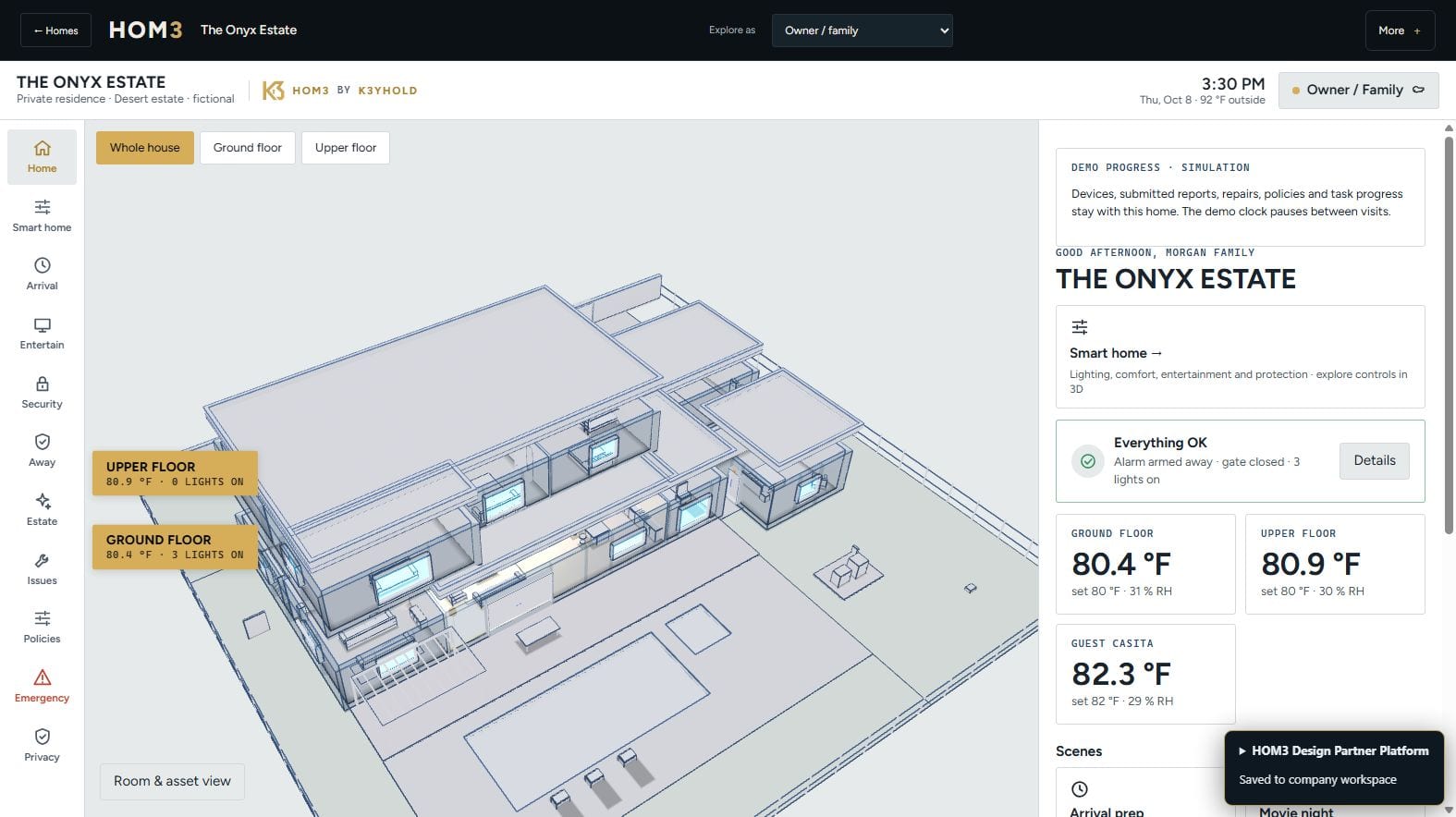Open the Ground Floor temperature card

click(1145, 565)
